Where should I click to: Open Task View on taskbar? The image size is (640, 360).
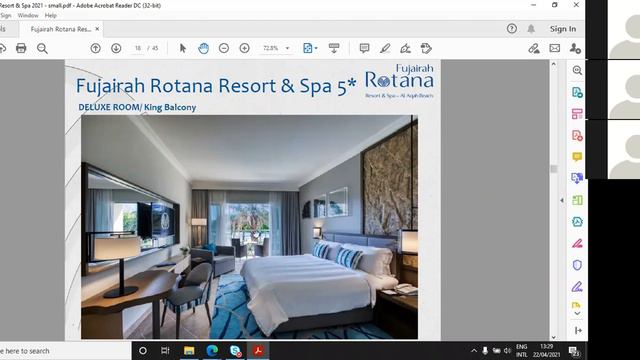[x=165, y=351]
